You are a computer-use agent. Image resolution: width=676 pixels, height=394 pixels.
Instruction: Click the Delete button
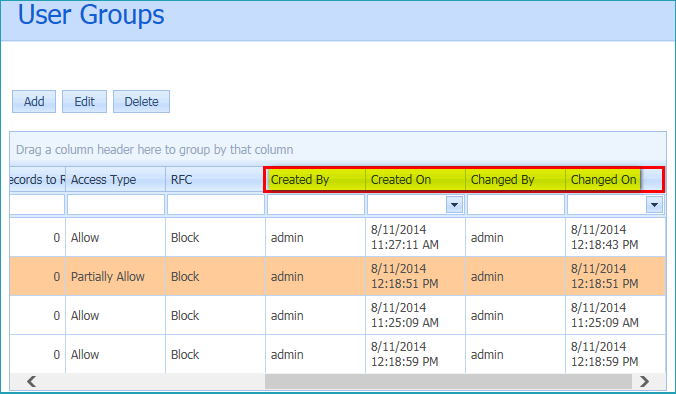point(141,102)
